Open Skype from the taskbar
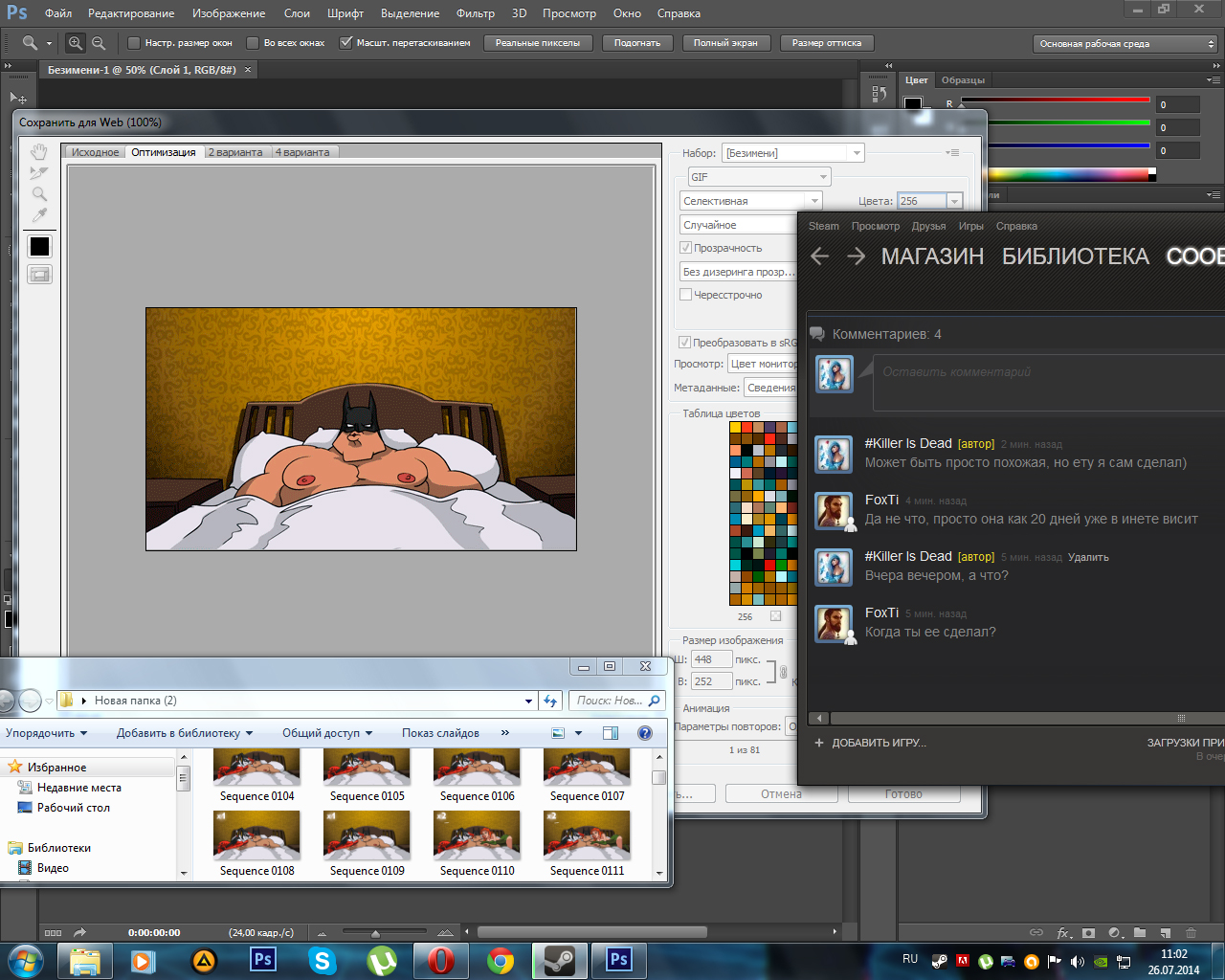 [323, 960]
